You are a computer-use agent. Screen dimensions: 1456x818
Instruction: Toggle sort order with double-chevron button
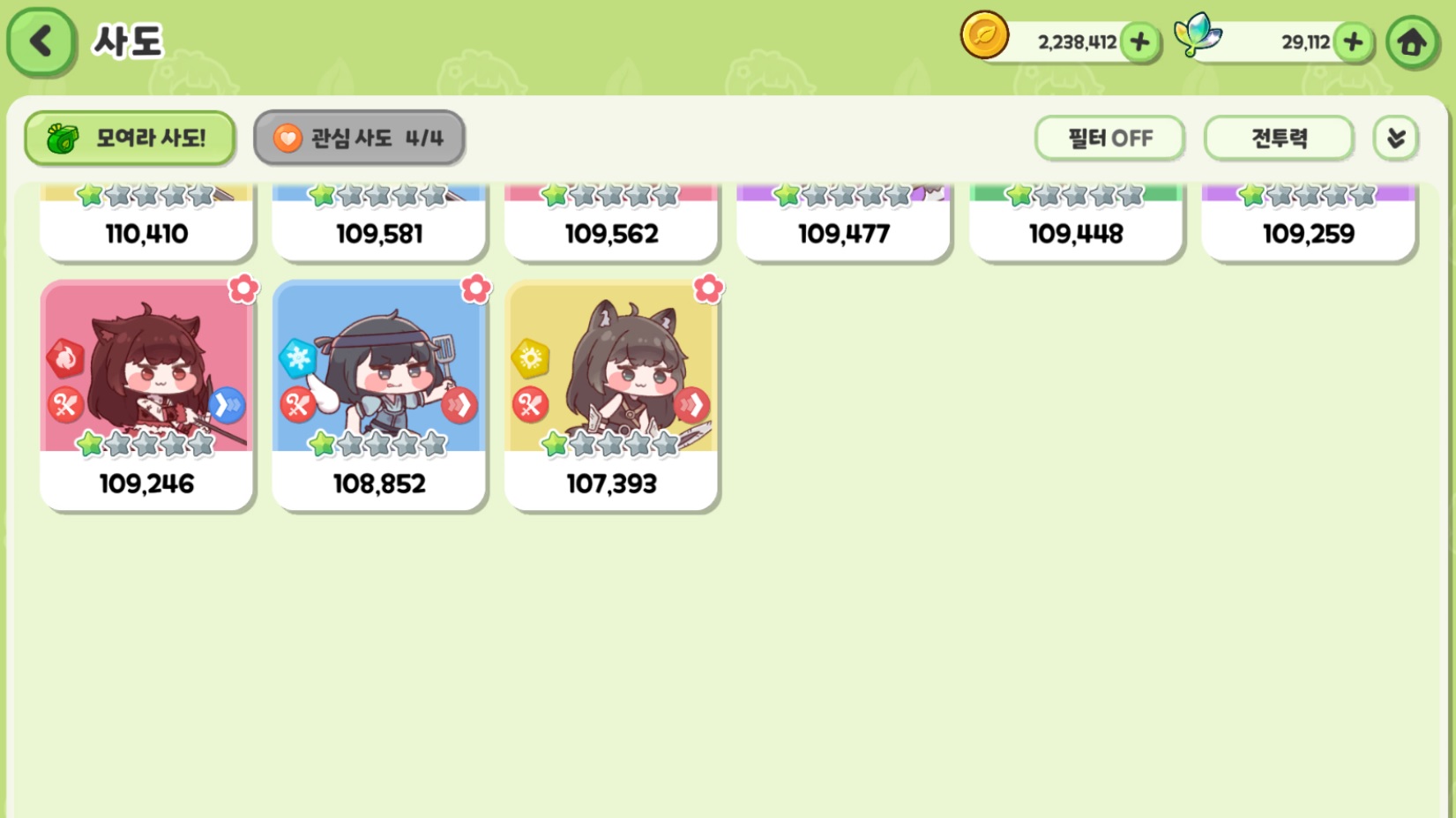(x=1395, y=139)
